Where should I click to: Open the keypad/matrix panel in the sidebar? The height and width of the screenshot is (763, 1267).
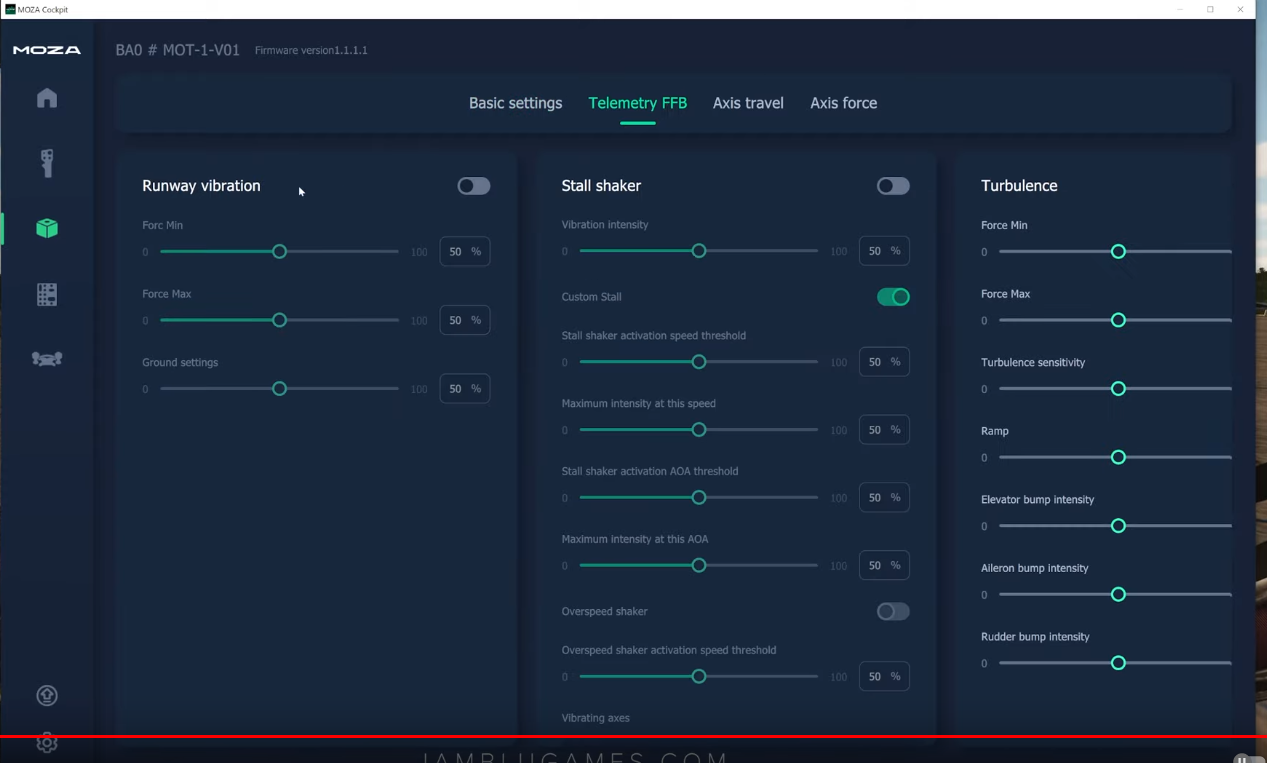[46, 293]
